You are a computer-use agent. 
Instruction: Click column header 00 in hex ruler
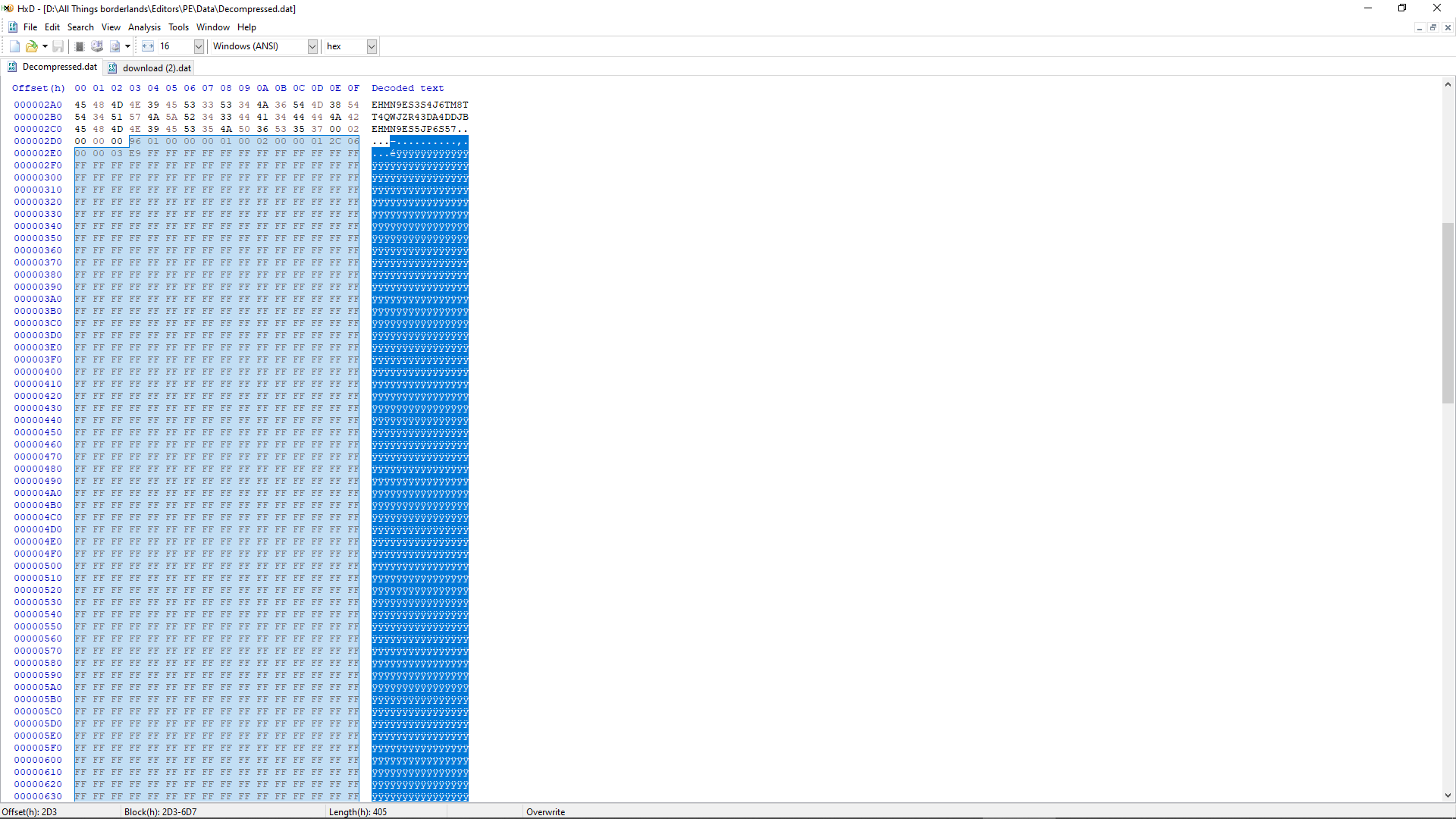(80, 88)
